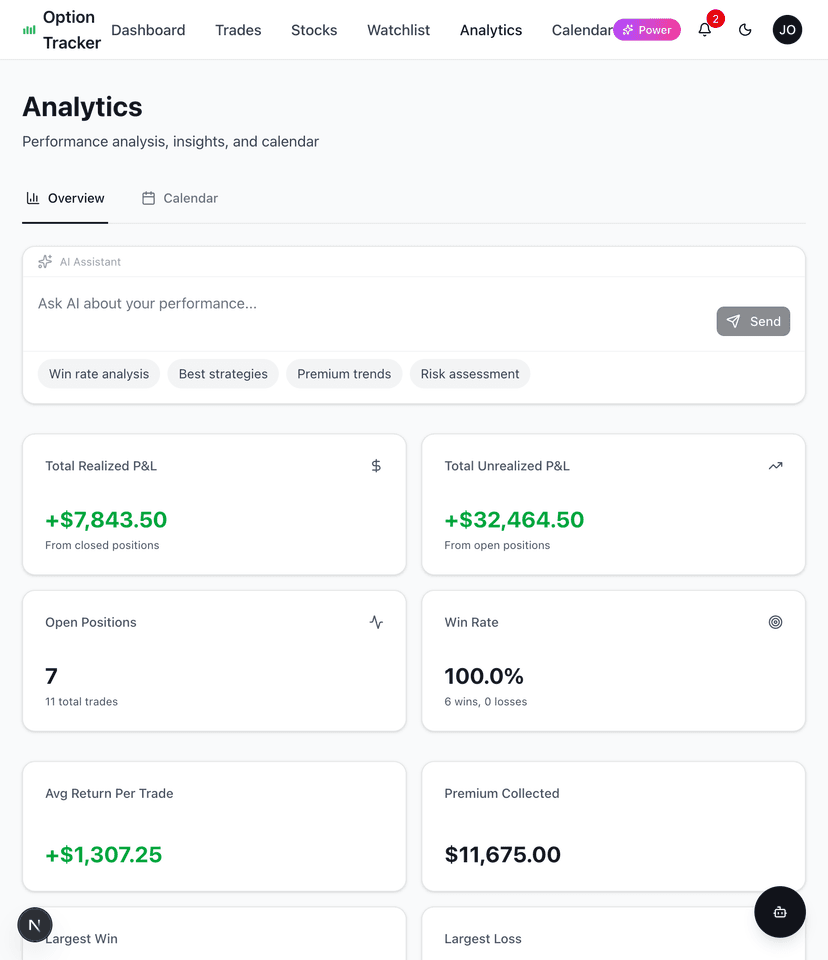Toggle dark mode with the moon icon
This screenshot has height=960, width=828.
point(745,30)
